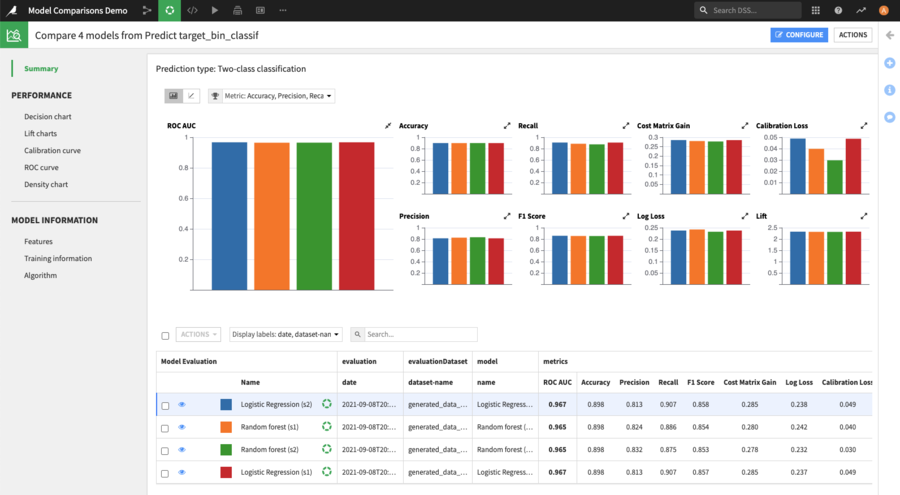Click the blue CONFIGURE button
This screenshot has height=495, width=900.
[799, 35]
